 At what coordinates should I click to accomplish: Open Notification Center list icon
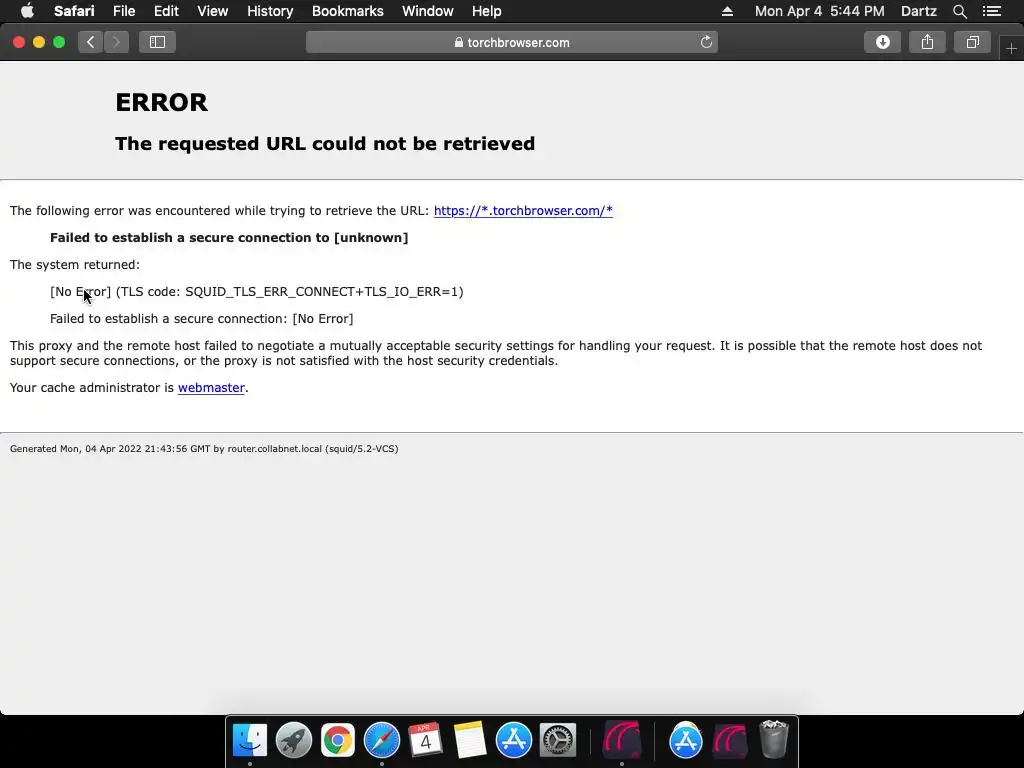click(991, 11)
